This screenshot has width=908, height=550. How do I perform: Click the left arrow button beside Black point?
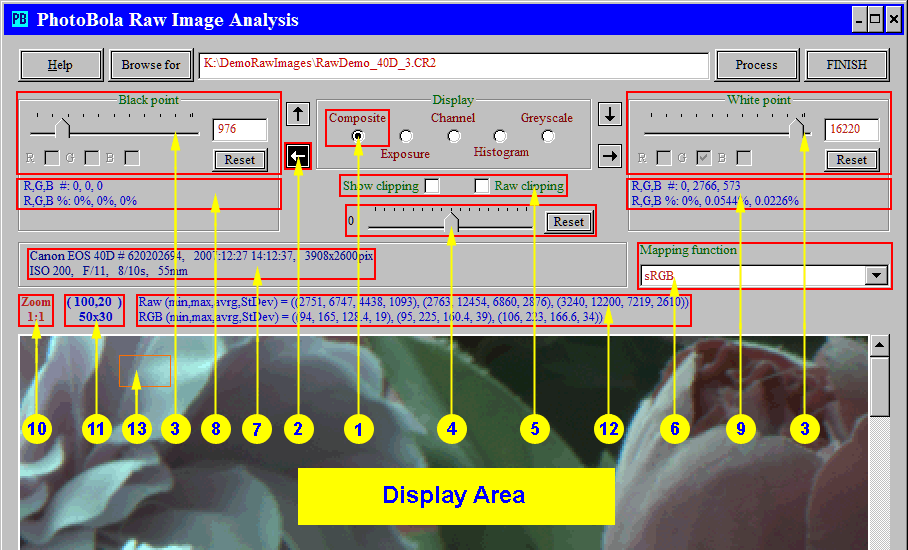coord(297,156)
